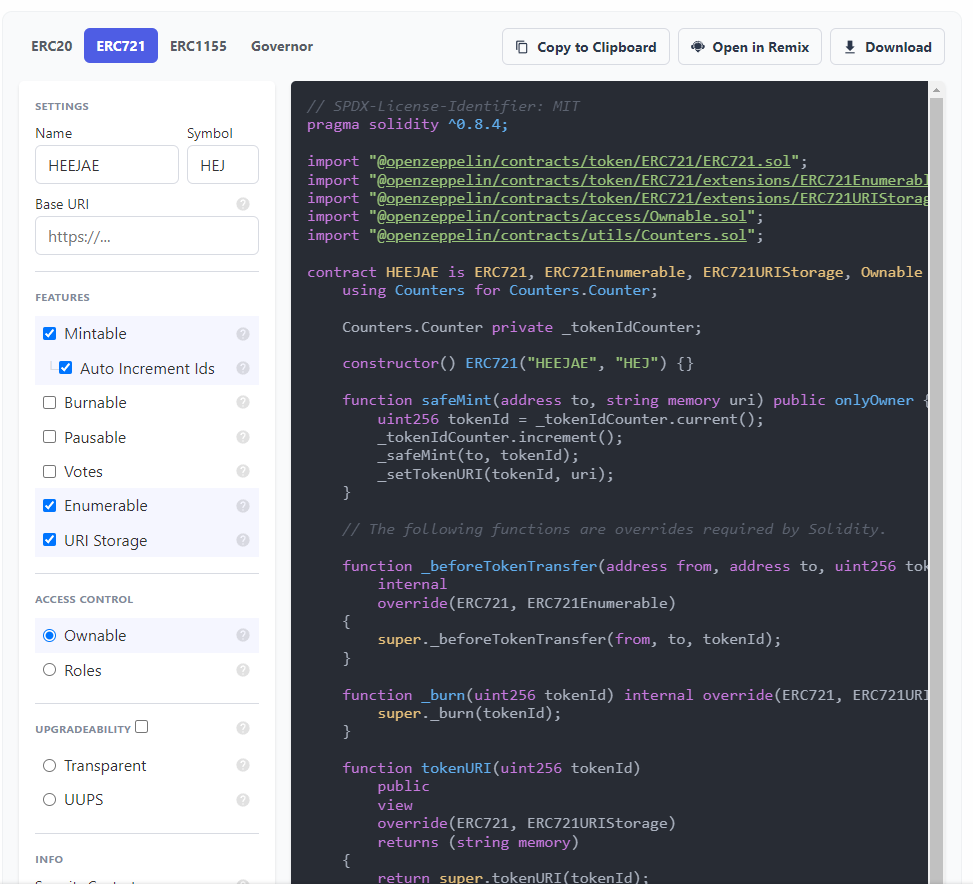Disable Auto Increment Ids
The image size is (973, 884).
[66, 368]
